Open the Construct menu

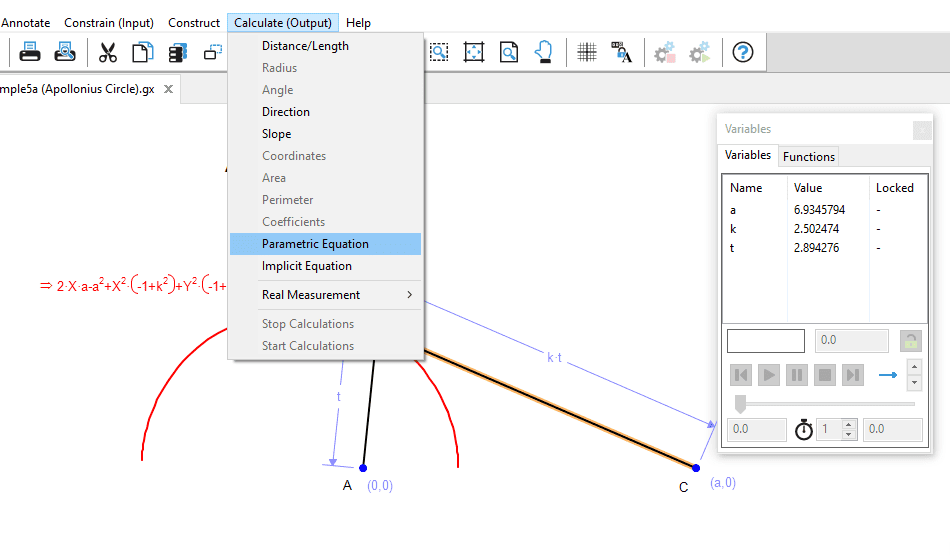[194, 23]
